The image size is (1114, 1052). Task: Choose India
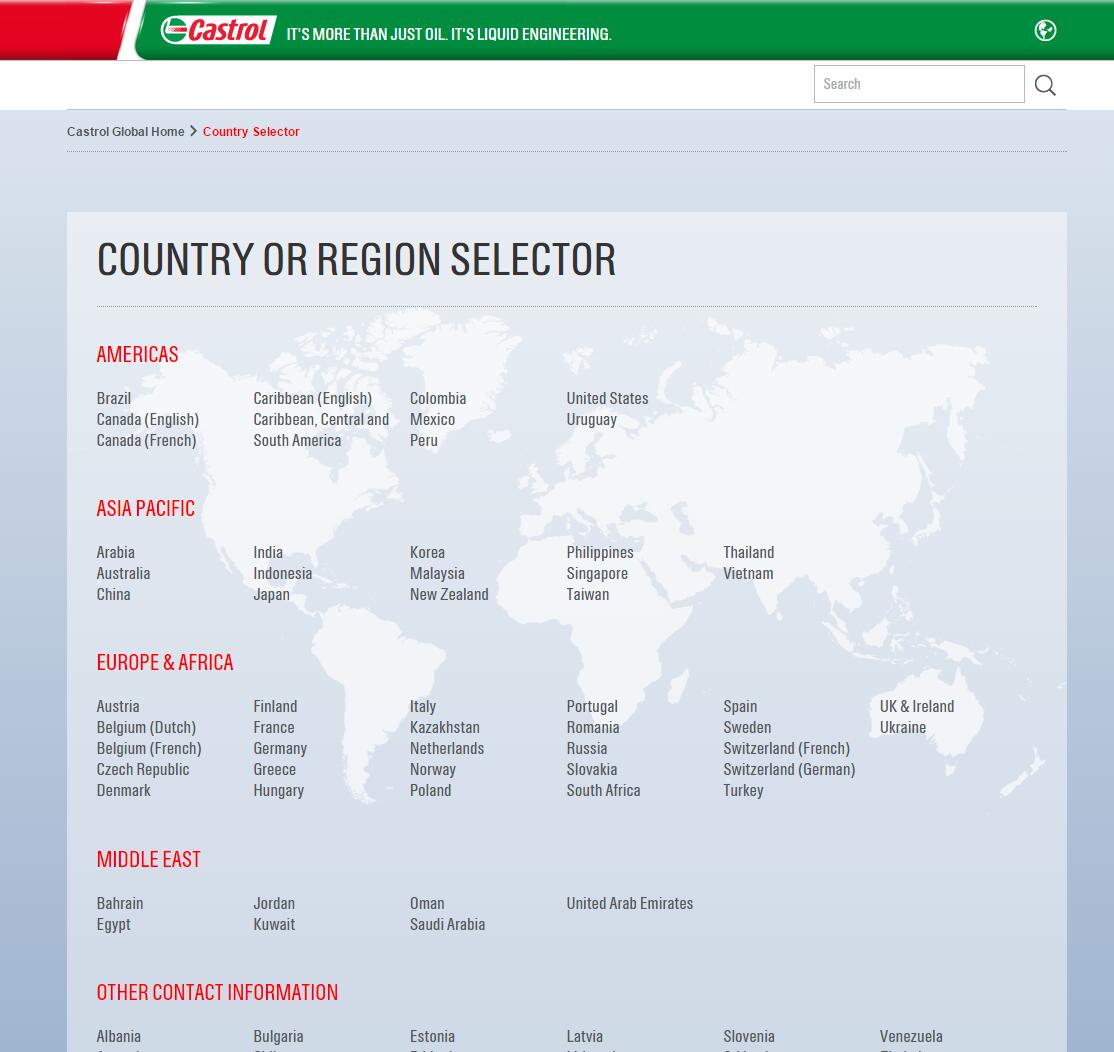[x=268, y=553]
